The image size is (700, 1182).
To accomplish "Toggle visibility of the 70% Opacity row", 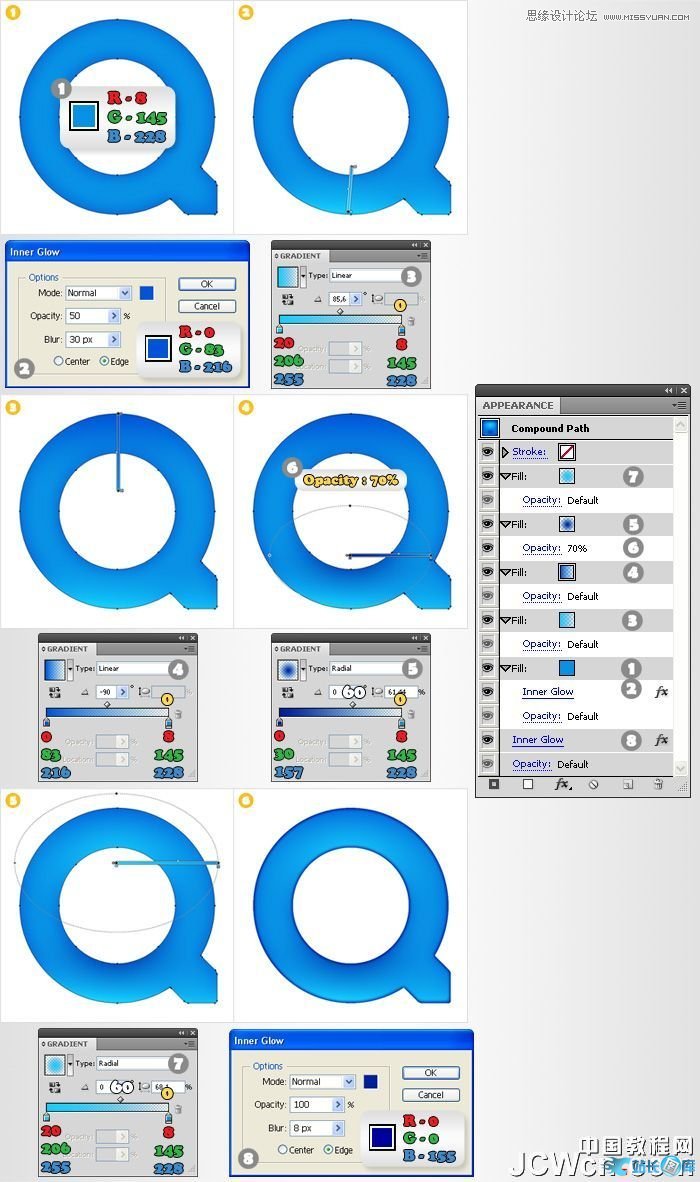I will (488, 548).
